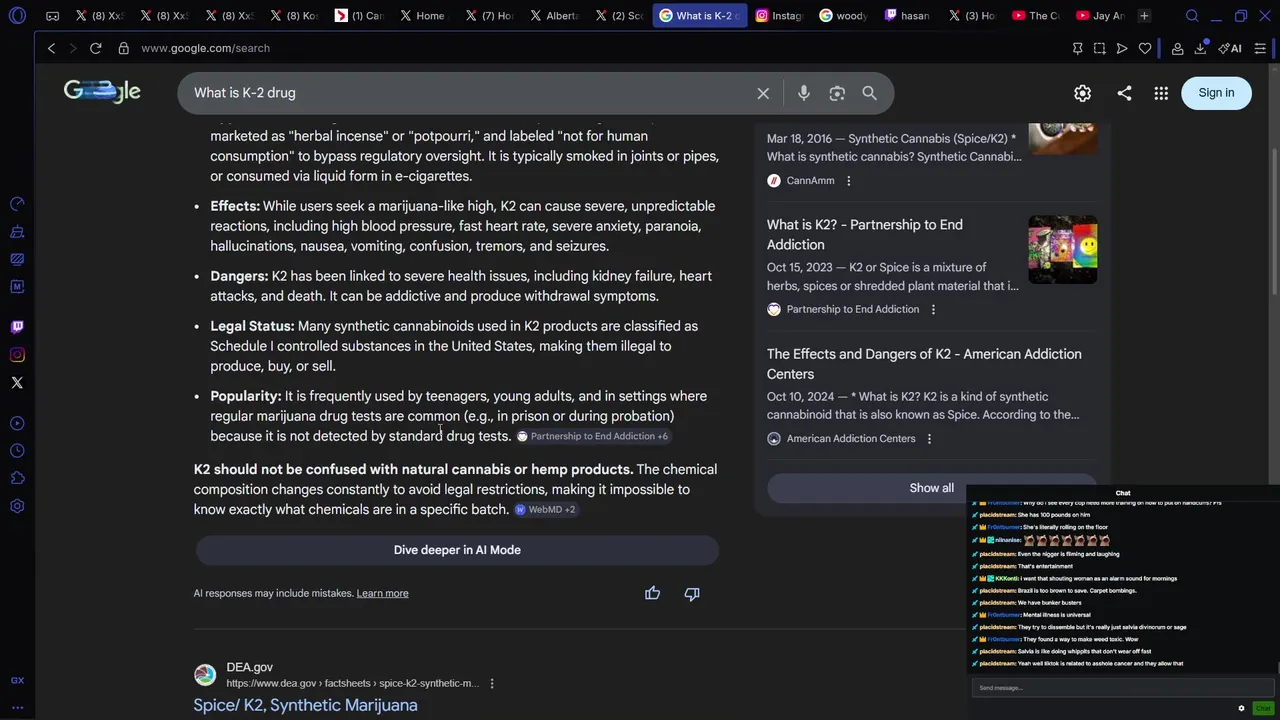This screenshot has height=720, width=1280.
Task: Start a Google voice search
Action: coord(804,93)
